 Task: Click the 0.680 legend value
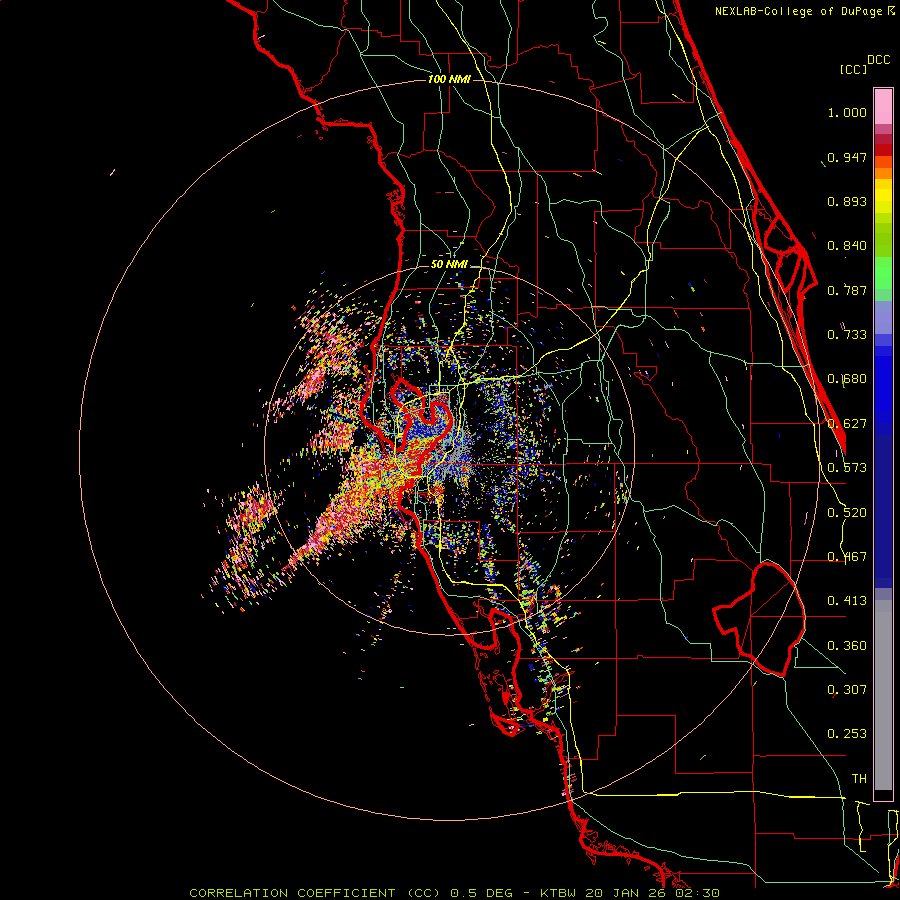(847, 379)
